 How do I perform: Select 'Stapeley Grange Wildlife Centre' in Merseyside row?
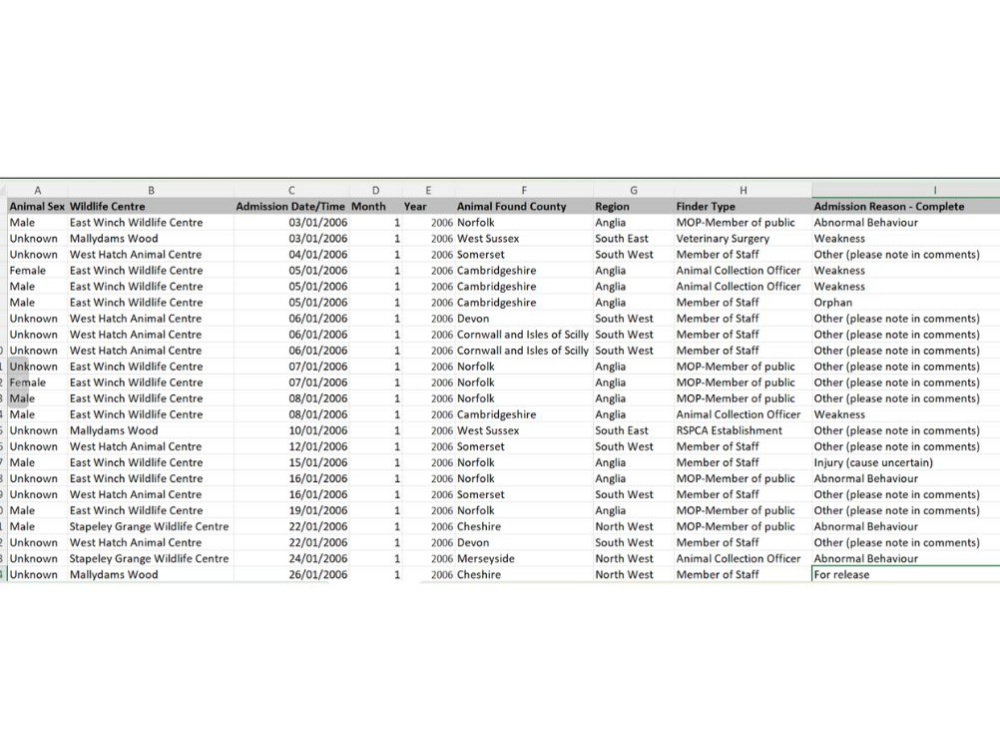pos(151,559)
